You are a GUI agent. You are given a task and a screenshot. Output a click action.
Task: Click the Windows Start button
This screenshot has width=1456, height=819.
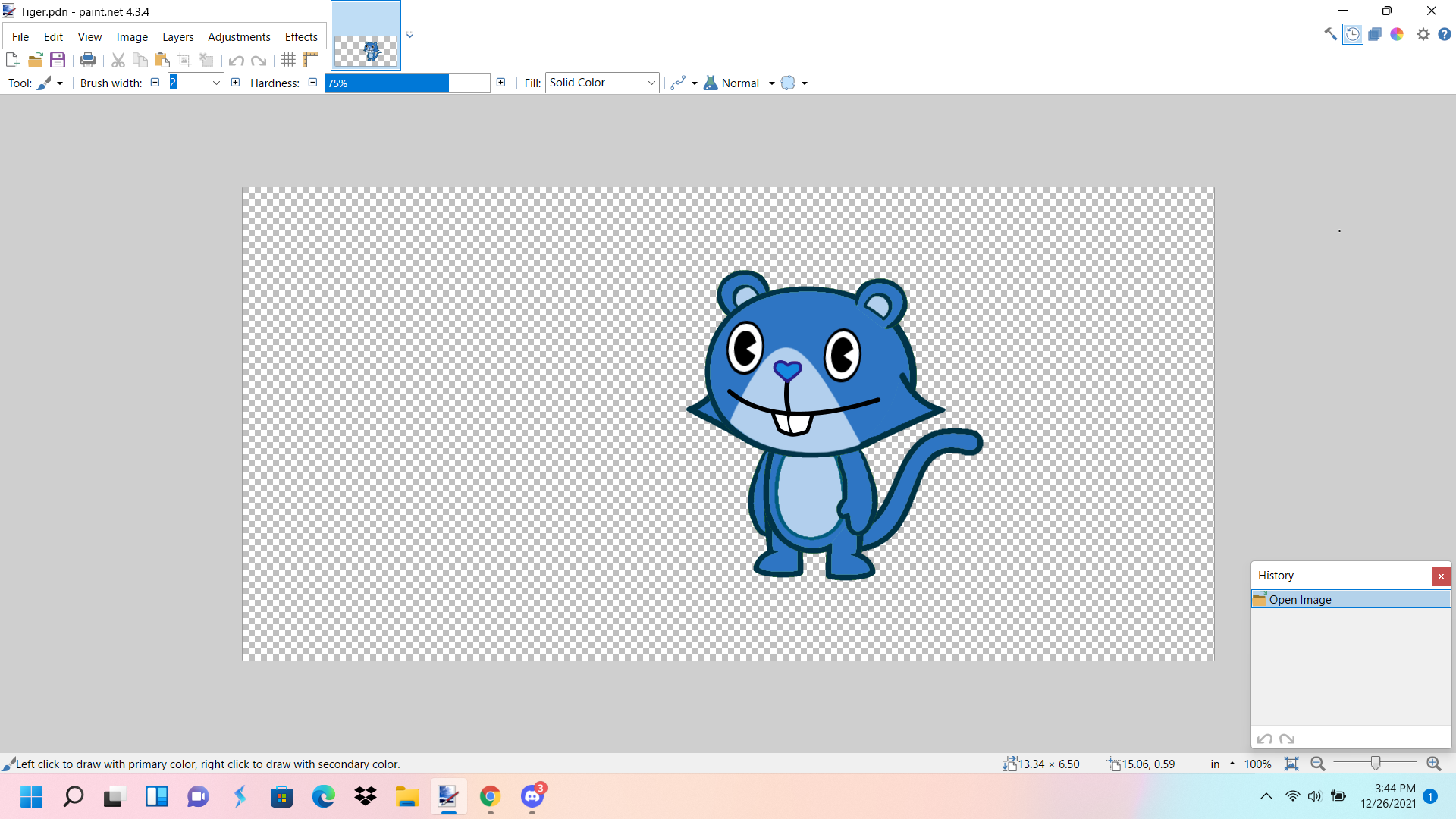coord(31,796)
